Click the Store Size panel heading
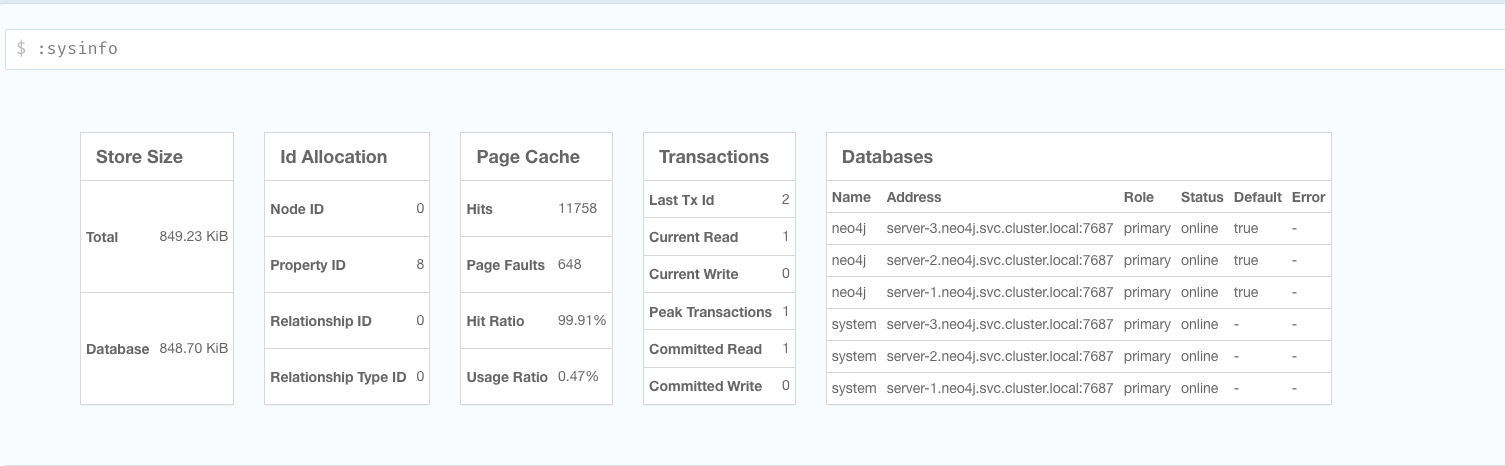 (139, 157)
